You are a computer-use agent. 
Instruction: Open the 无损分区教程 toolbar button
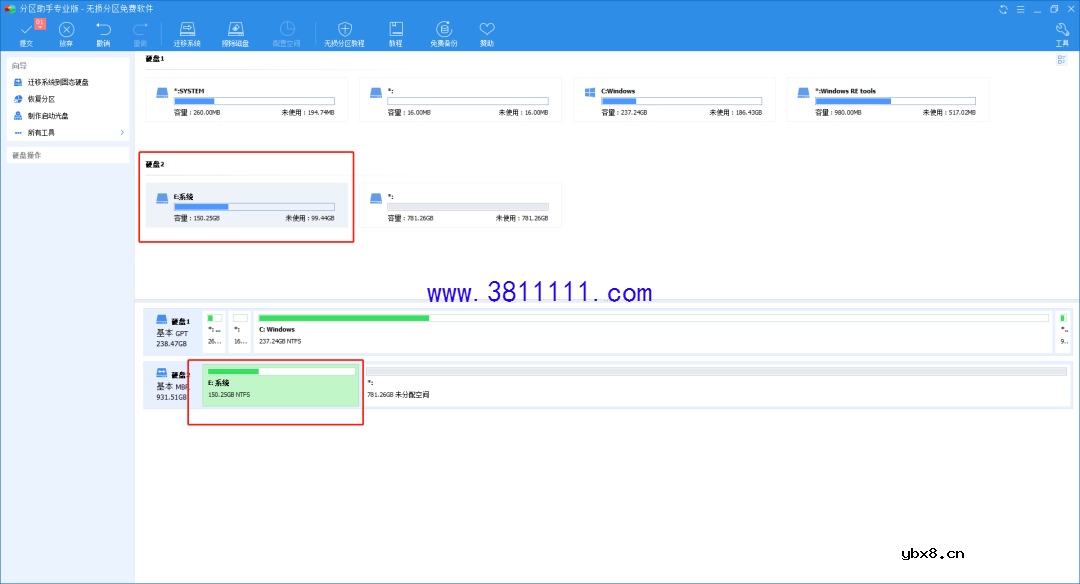[344, 33]
